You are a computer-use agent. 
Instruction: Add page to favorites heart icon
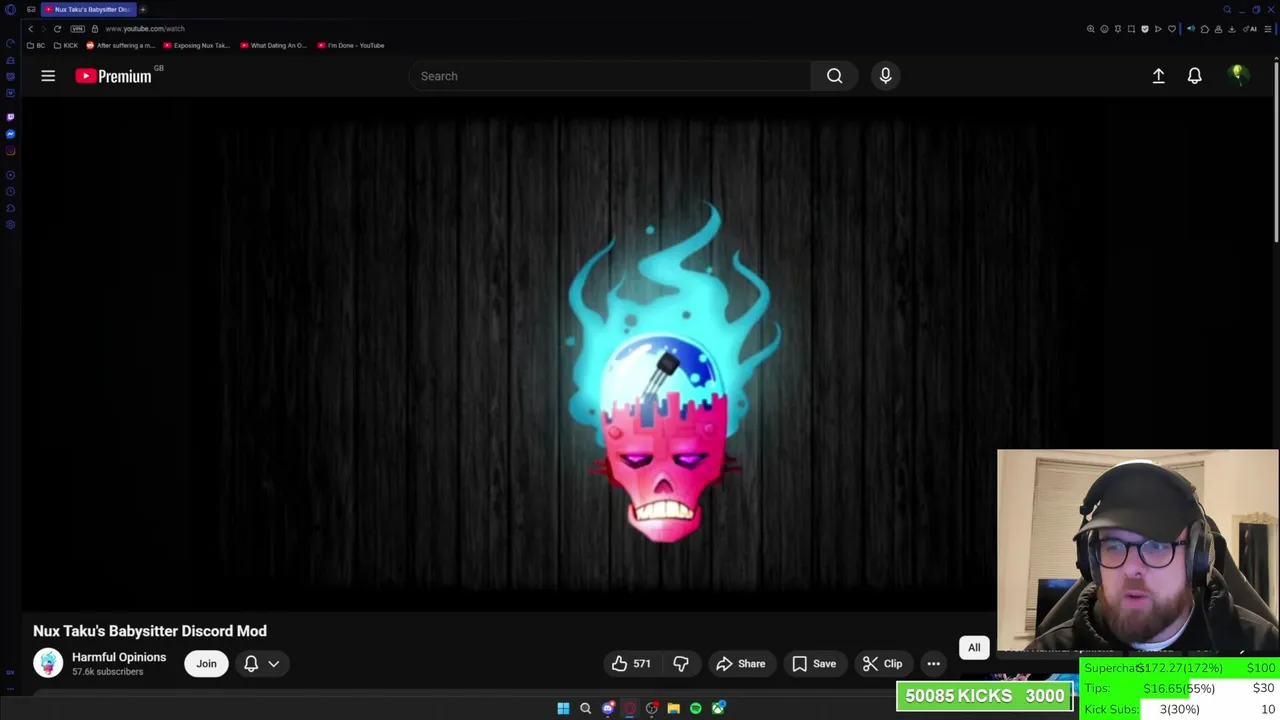point(1172,29)
